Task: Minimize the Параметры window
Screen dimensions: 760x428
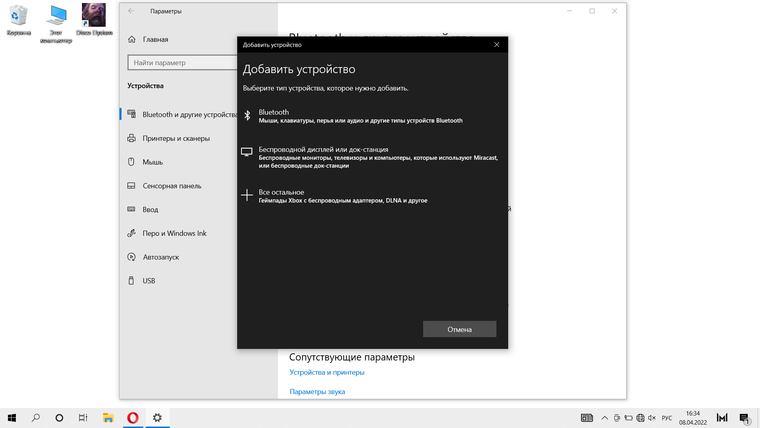Action: 570,11
